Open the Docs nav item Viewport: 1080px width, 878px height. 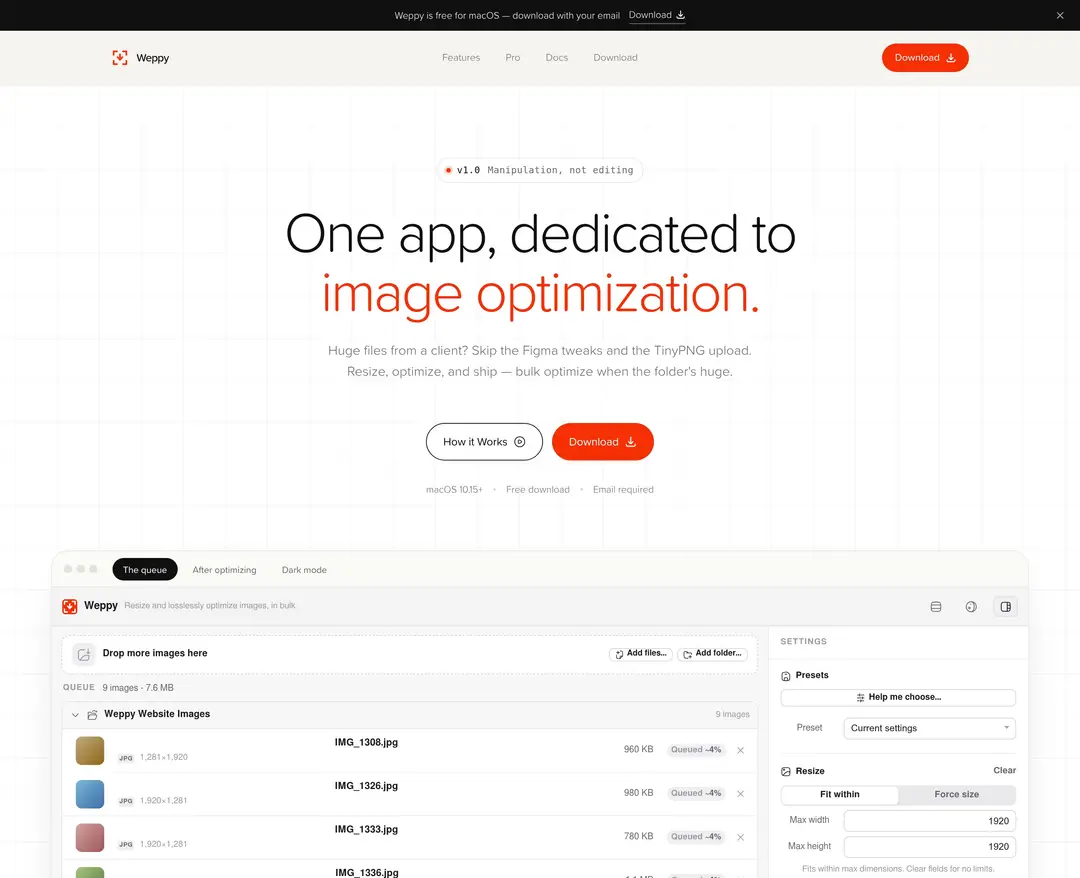click(x=557, y=58)
